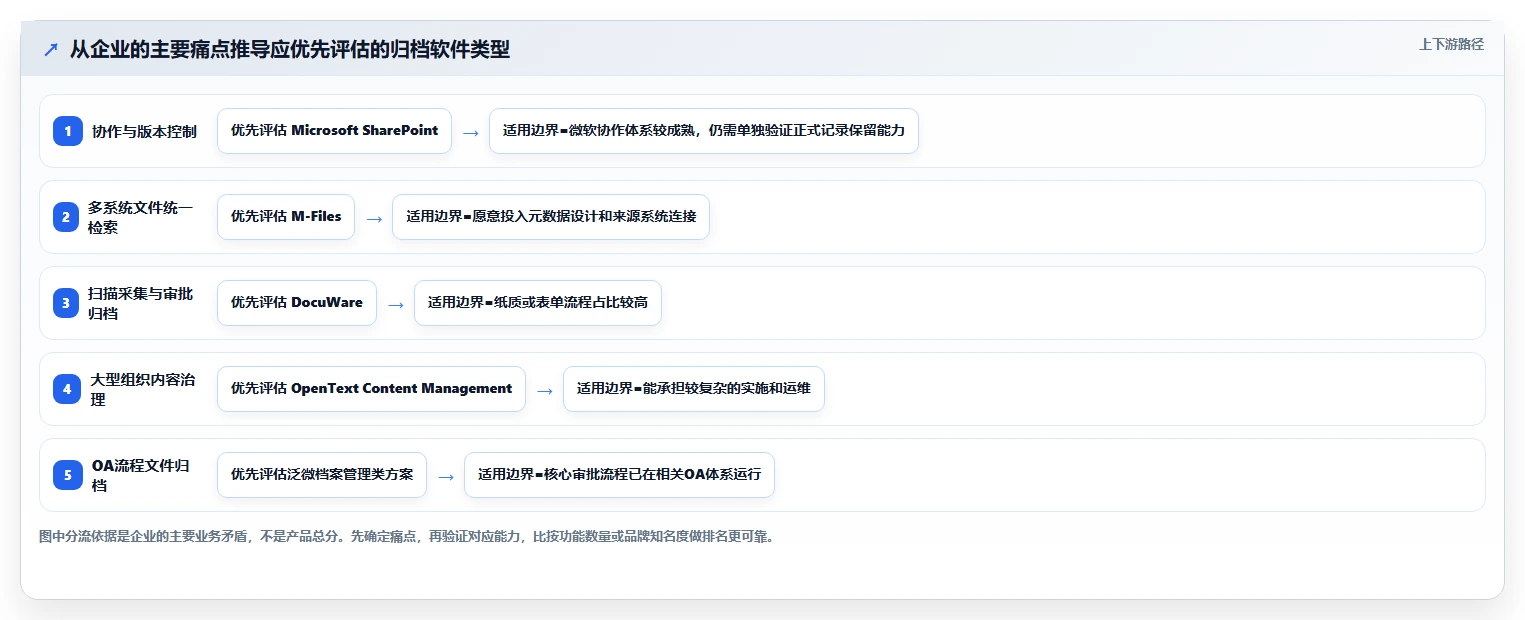Viewport: 1525px width, 620px height.
Task: Click the 协作与版本控制 label
Action: [144, 131]
